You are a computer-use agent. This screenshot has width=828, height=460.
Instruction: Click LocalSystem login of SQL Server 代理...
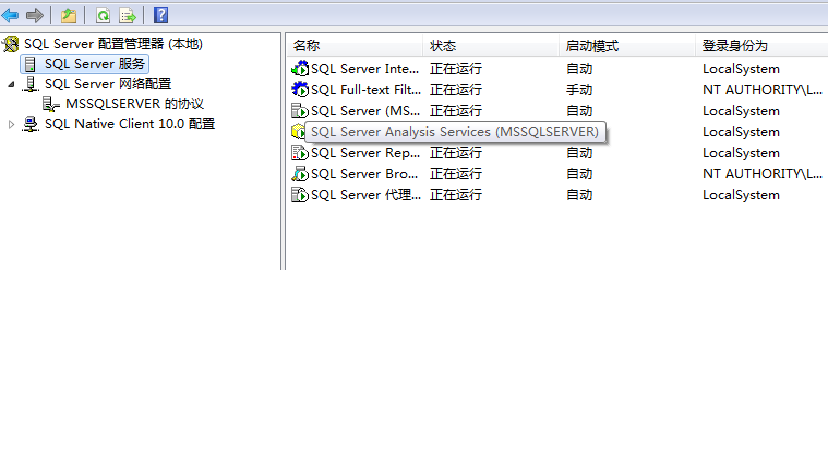pyautogui.click(x=741, y=195)
